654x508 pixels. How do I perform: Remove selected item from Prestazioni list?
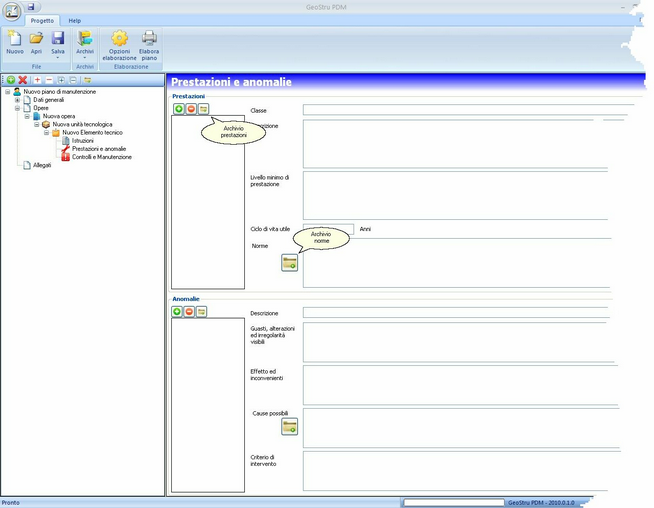(191, 109)
